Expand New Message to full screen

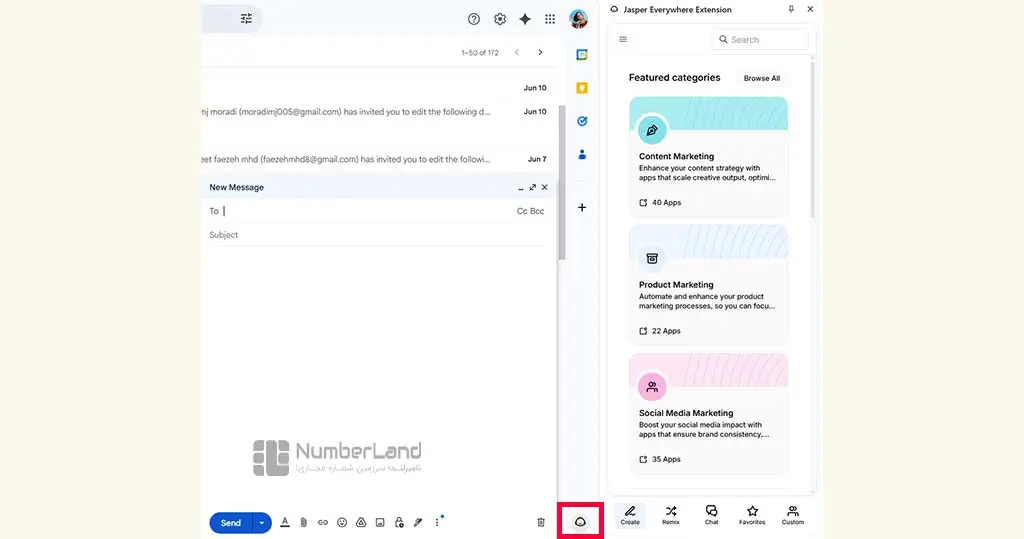pyautogui.click(x=532, y=188)
